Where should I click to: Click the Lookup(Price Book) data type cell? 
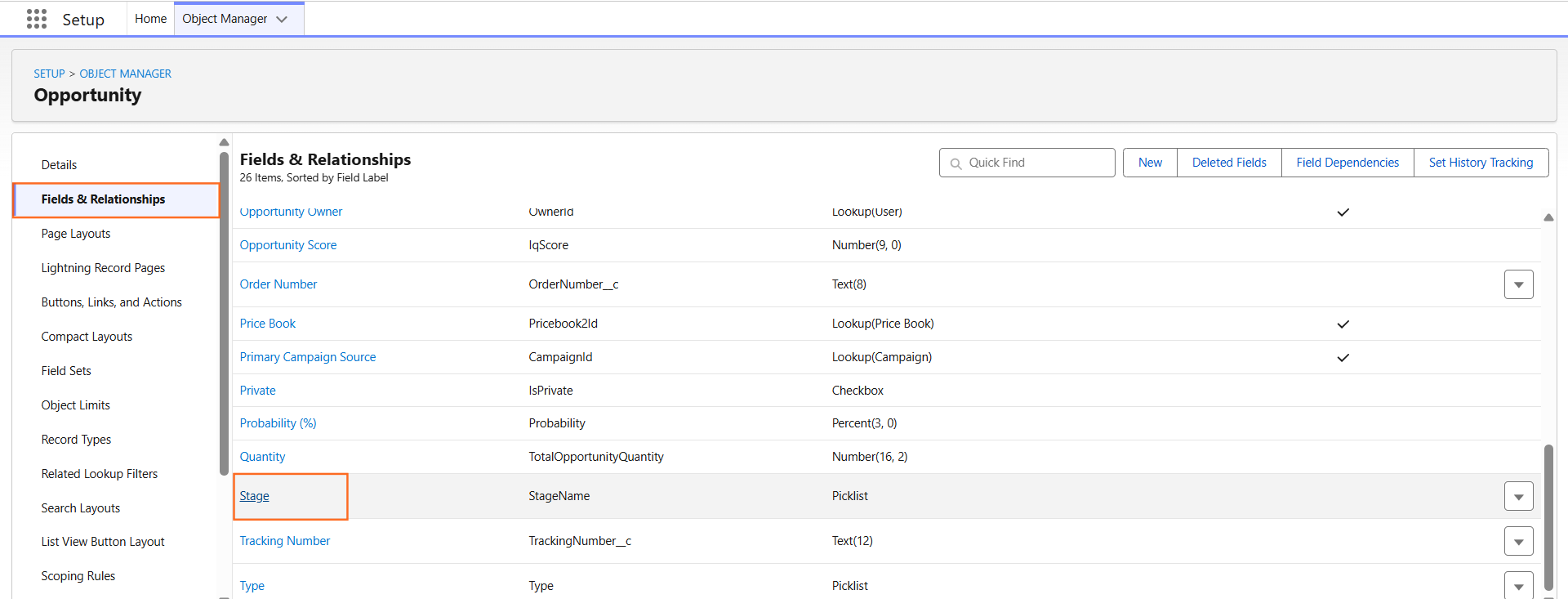click(883, 324)
